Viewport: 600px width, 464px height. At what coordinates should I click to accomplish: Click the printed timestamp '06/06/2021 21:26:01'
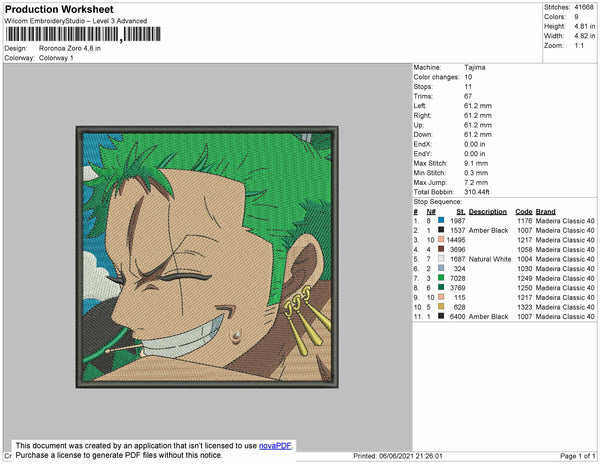pos(411,456)
